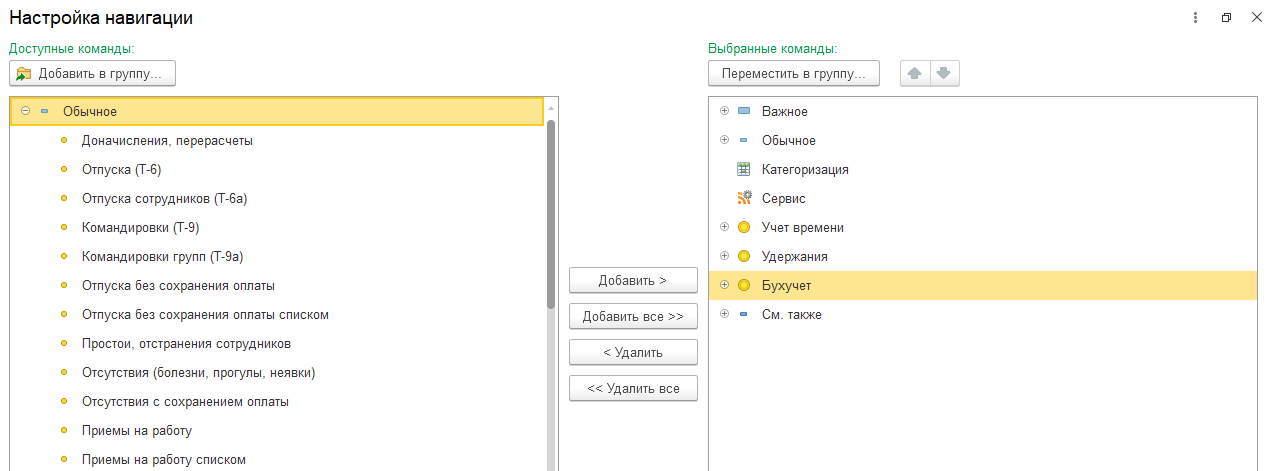Expand the Бухучет group node
The image size is (1271, 471).
(723, 285)
